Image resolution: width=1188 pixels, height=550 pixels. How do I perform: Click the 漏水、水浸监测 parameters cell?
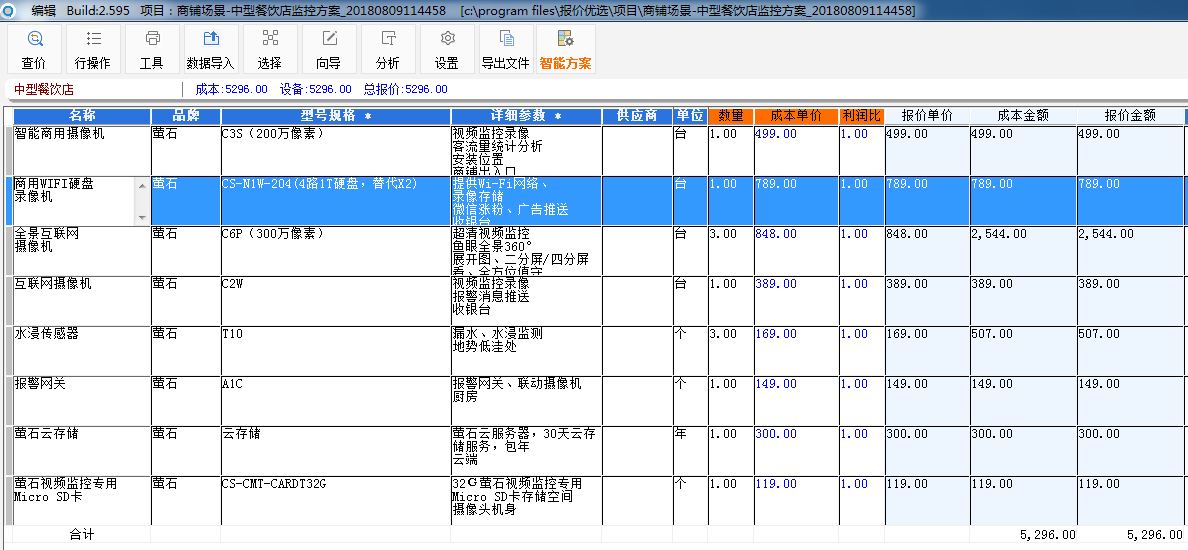(x=527, y=351)
